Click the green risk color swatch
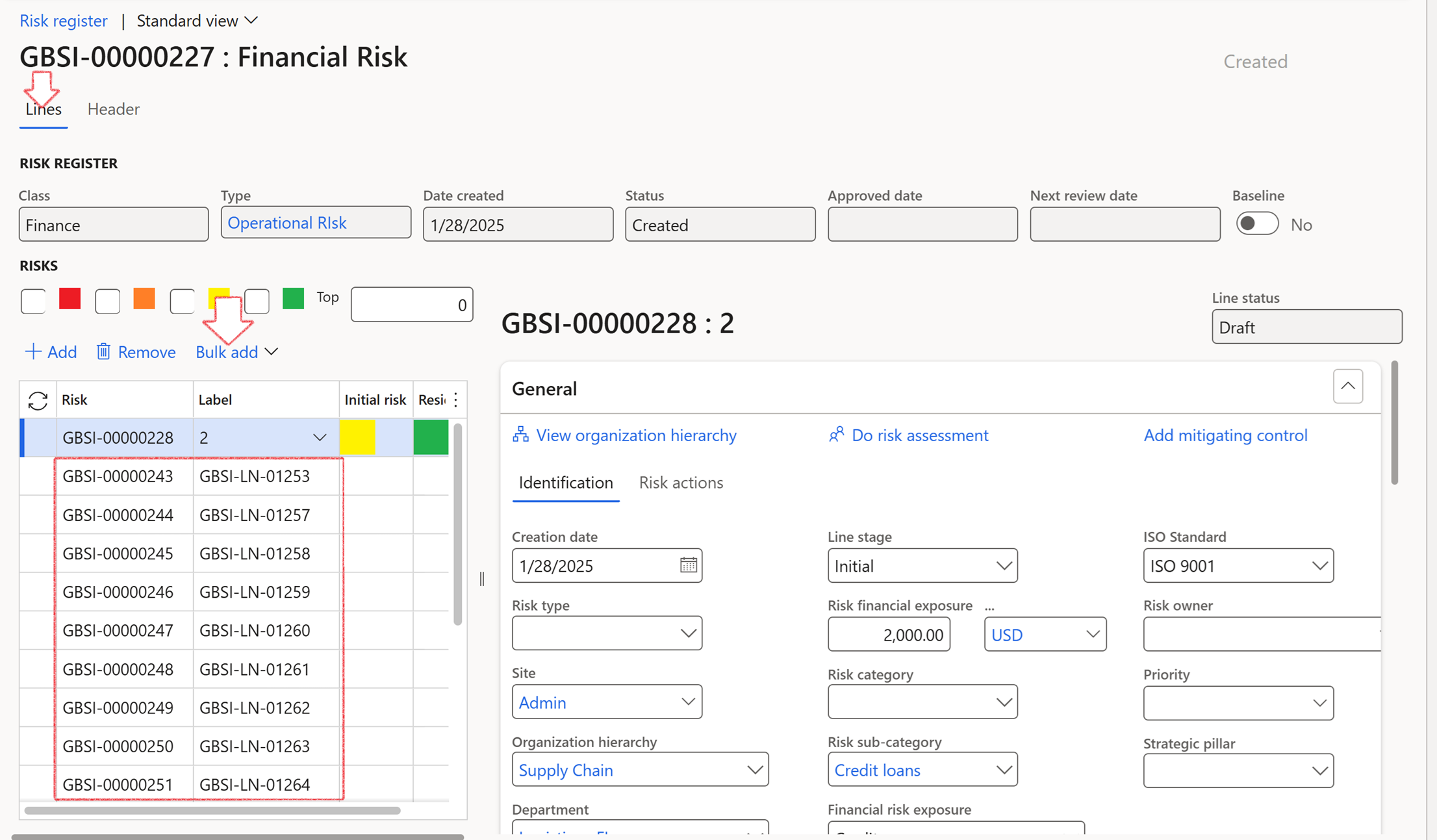Image resolution: width=1437 pixels, height=840 pixels. 293,299
